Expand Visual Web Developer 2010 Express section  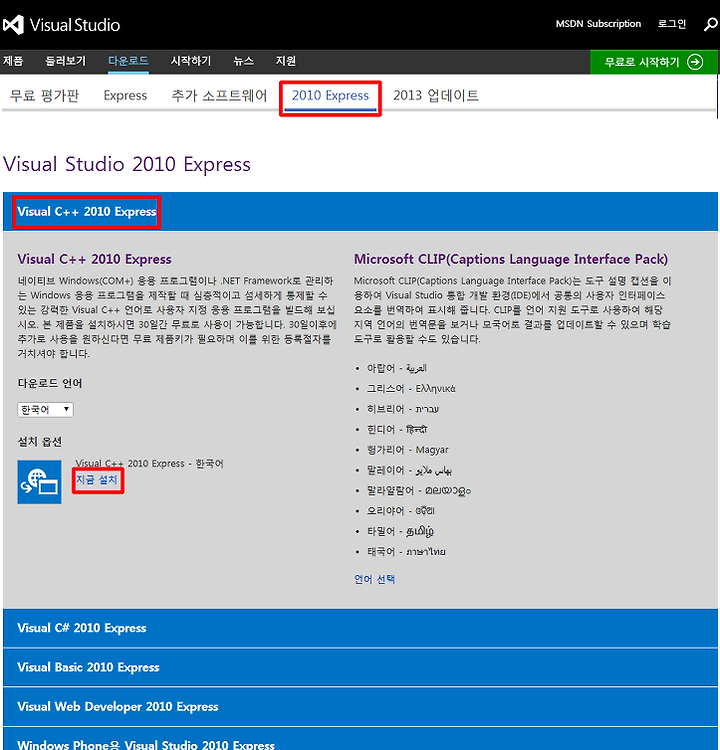click(x=360, y=706)
